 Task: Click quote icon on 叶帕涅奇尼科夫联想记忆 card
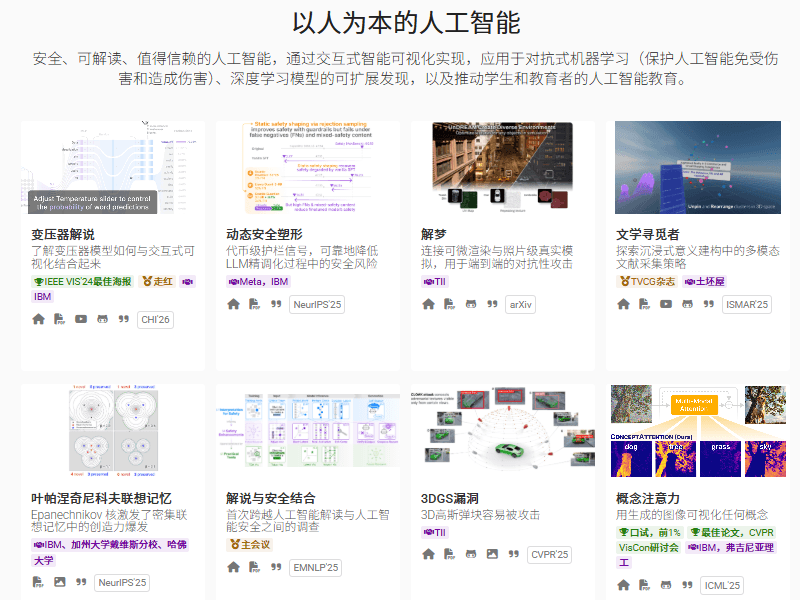[x=81, y=582]
